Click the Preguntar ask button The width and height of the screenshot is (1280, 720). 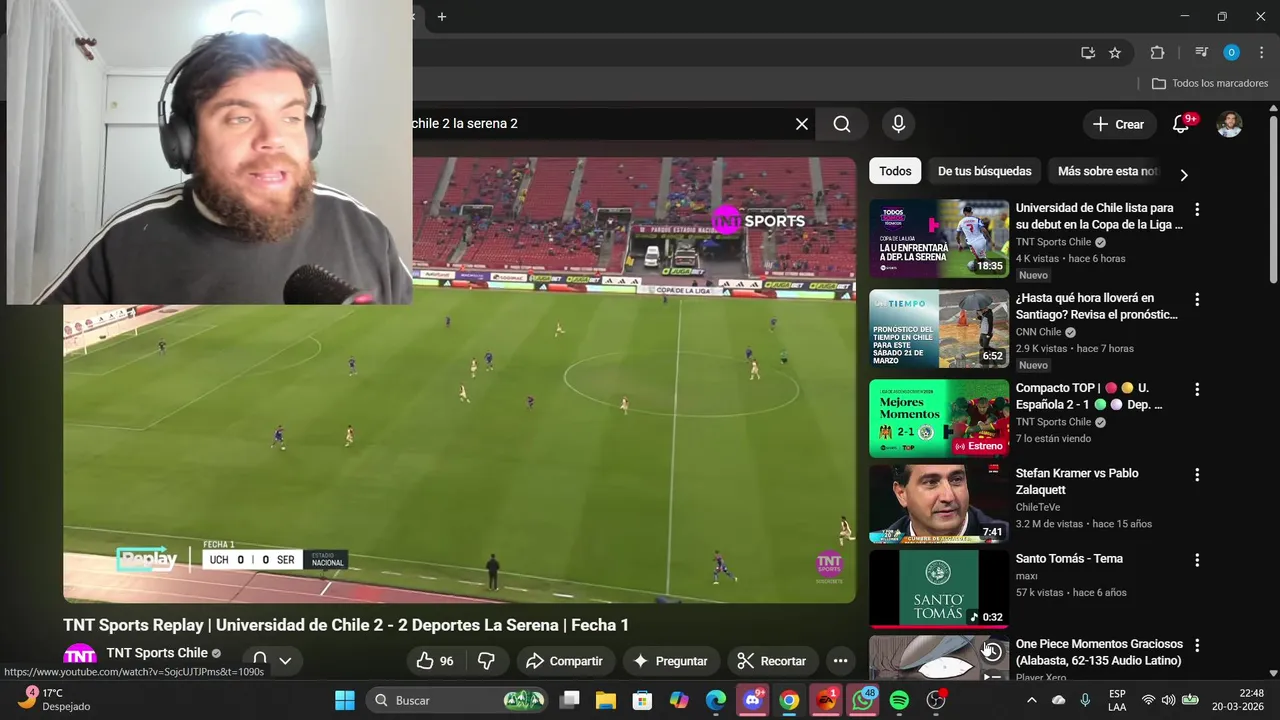point(670,661)
